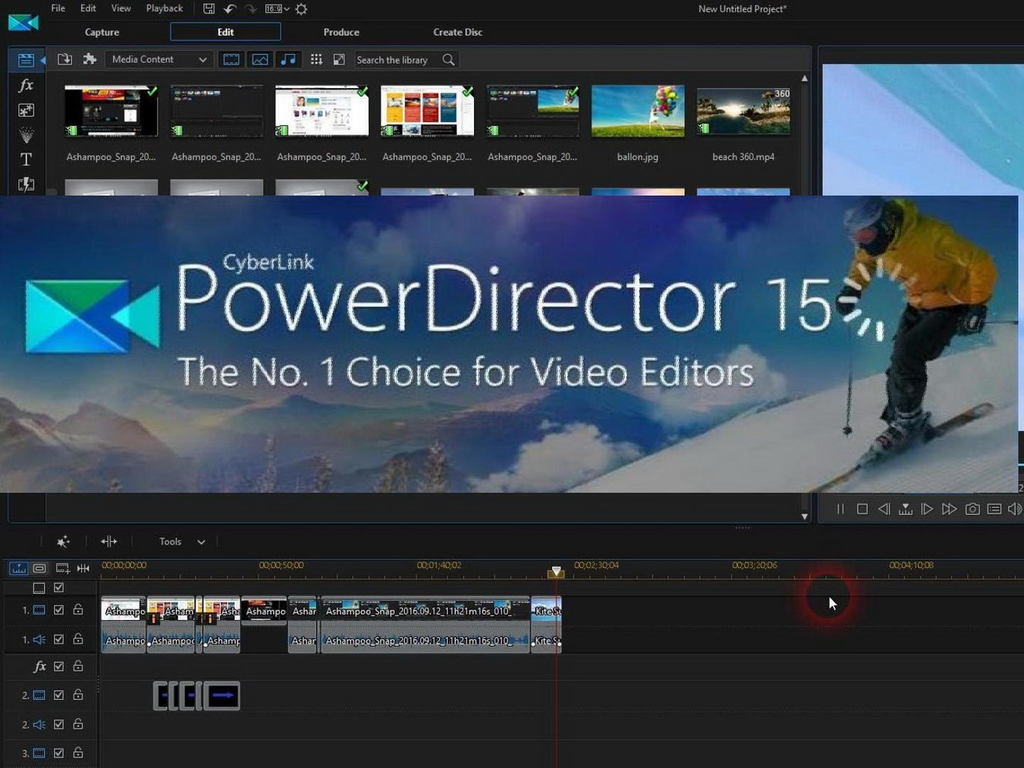Open preferences via the gear icon

click(x=301, y=8)
